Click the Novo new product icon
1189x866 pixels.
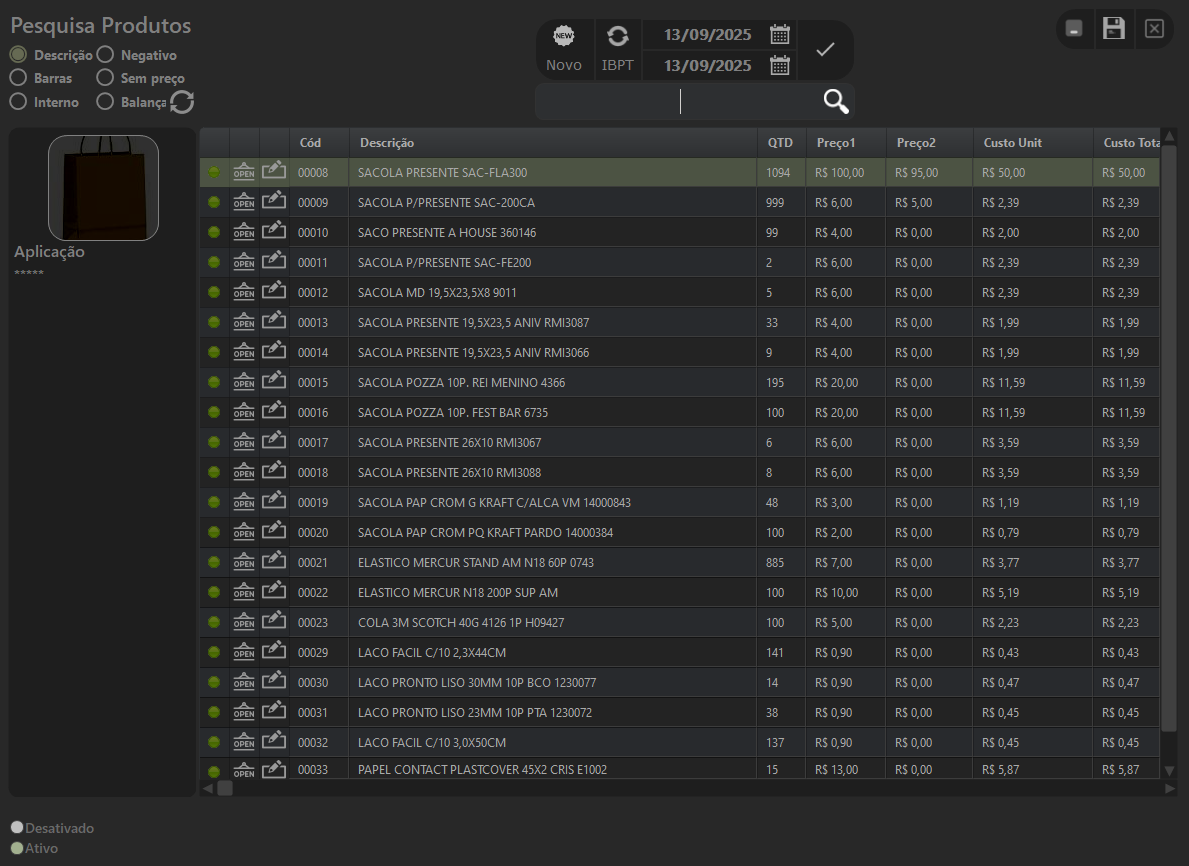[564, 37]
